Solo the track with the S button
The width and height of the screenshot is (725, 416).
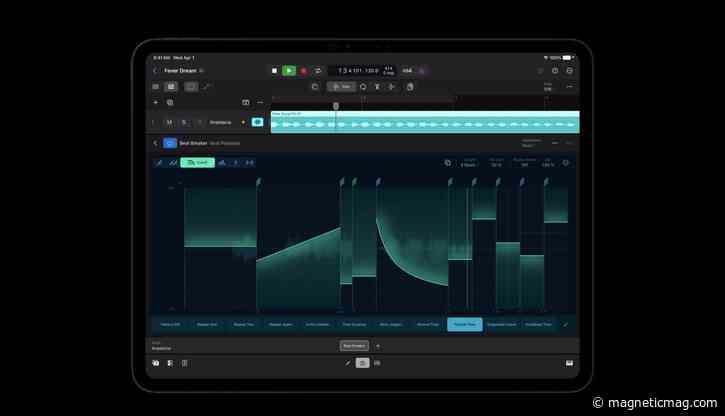click(x=184, y=122)
